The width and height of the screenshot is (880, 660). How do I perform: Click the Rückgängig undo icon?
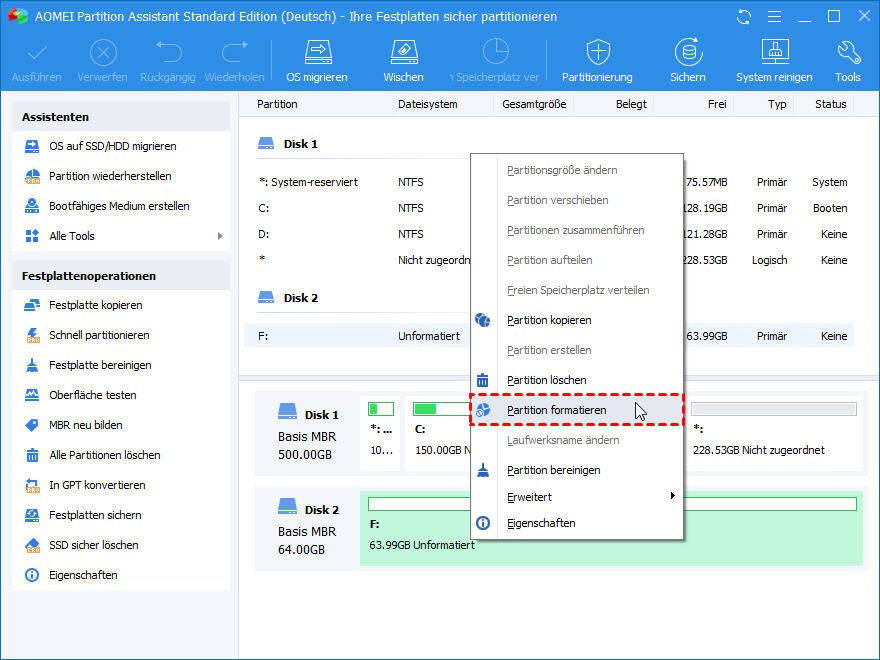(x=168, y=52)
